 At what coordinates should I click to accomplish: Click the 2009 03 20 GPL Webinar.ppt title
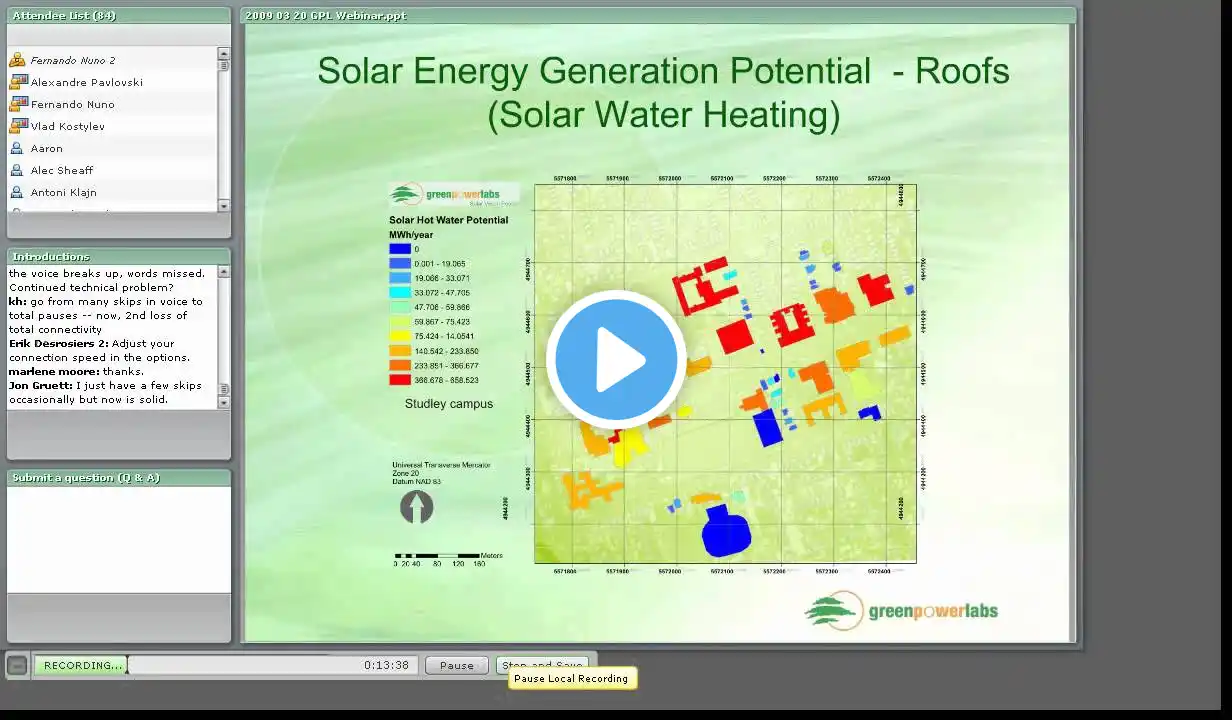[x=326, y=15]
